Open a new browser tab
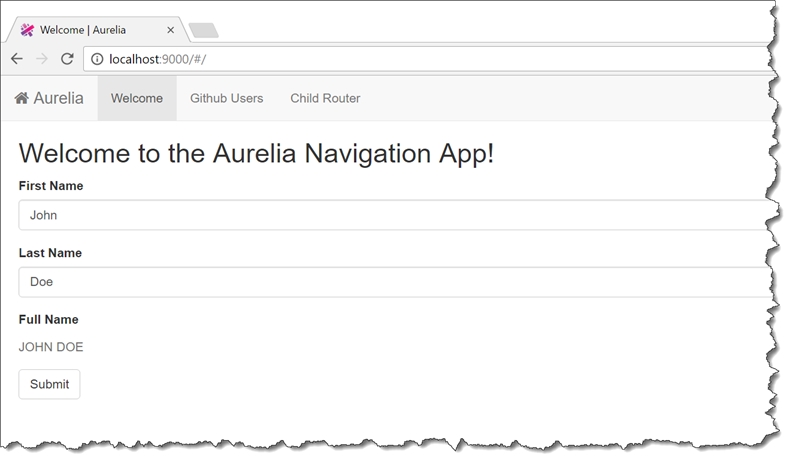 pyautogui.click(x=203, y=30)
